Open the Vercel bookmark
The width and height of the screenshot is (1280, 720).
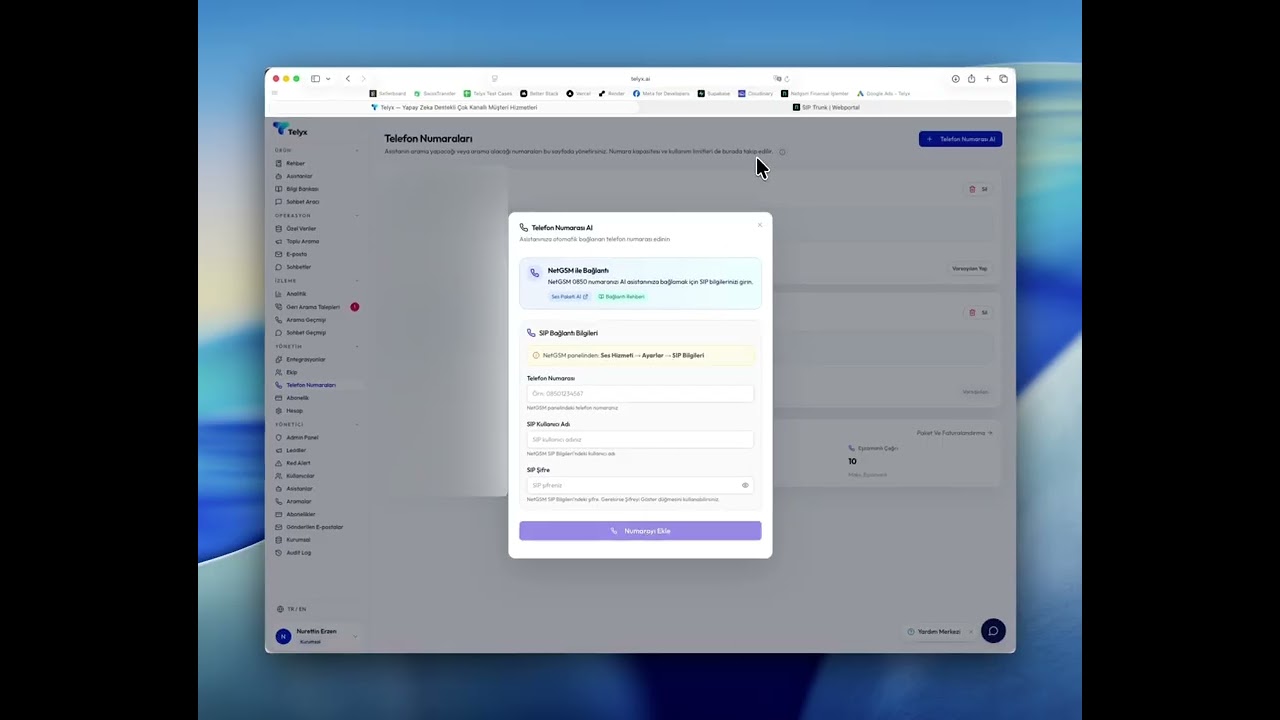(579, 94)
